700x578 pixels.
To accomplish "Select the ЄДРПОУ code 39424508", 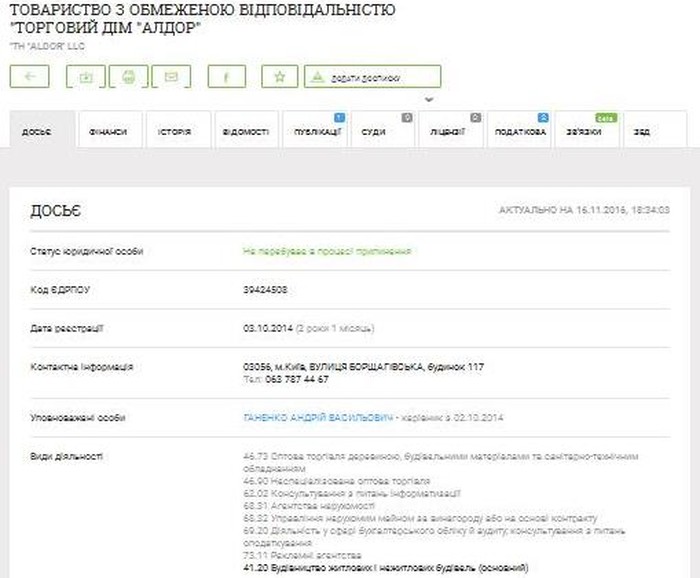I will pos(265,290).
